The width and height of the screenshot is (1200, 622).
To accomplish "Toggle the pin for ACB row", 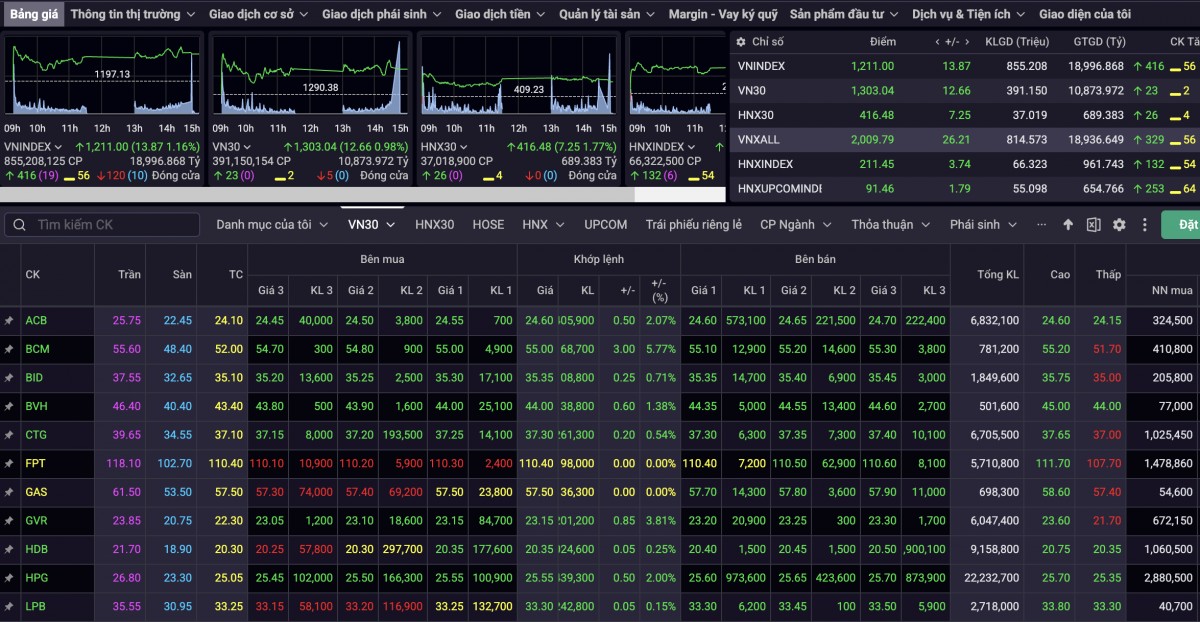I will pyautogui.click(x=9, y=320).
